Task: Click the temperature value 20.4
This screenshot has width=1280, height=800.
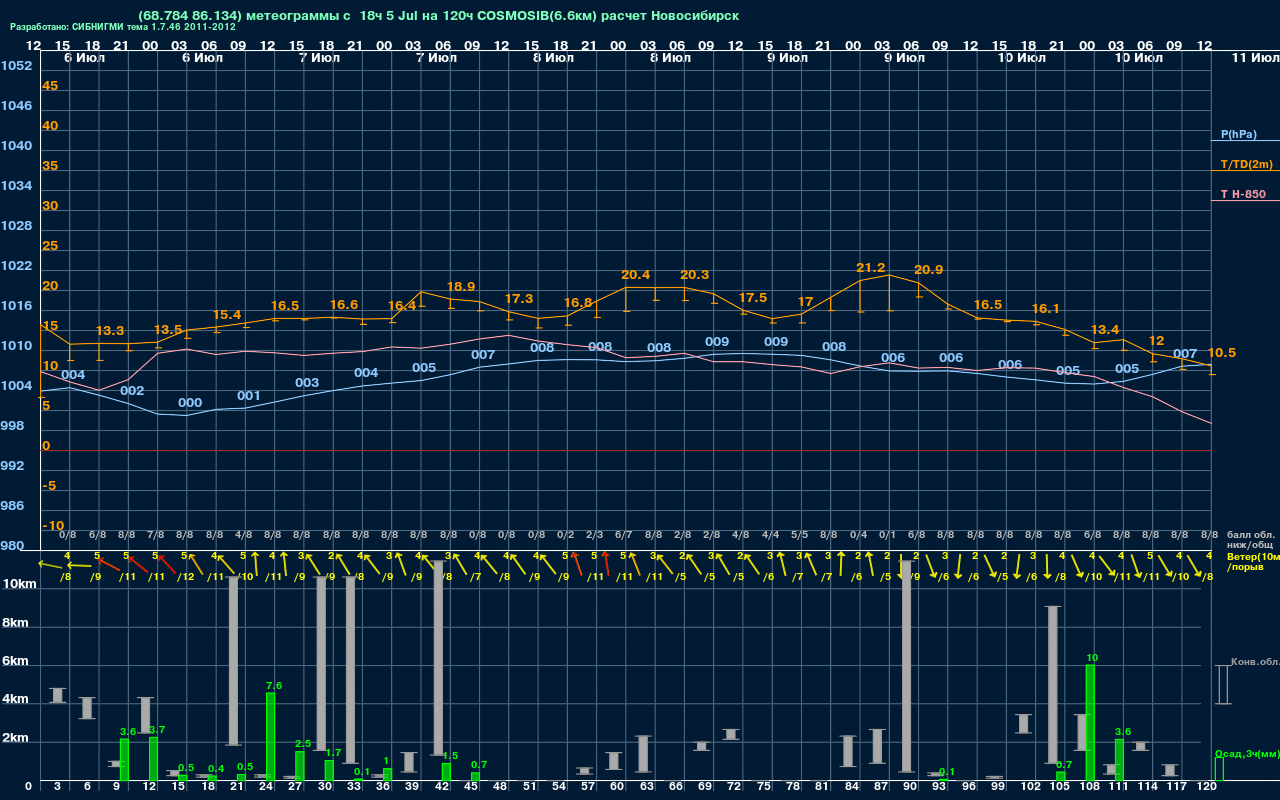Action: pyautogui.click(x=635, y=275)
